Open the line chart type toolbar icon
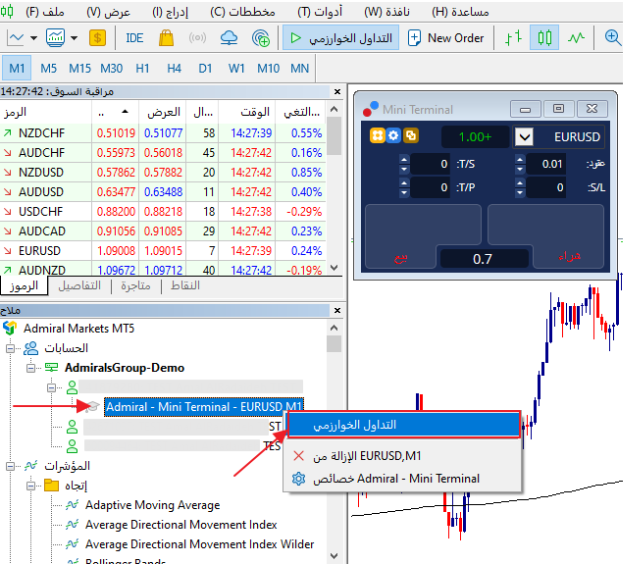Image resolution: width=624 pixels, height=564 pixels. (15, 38)
